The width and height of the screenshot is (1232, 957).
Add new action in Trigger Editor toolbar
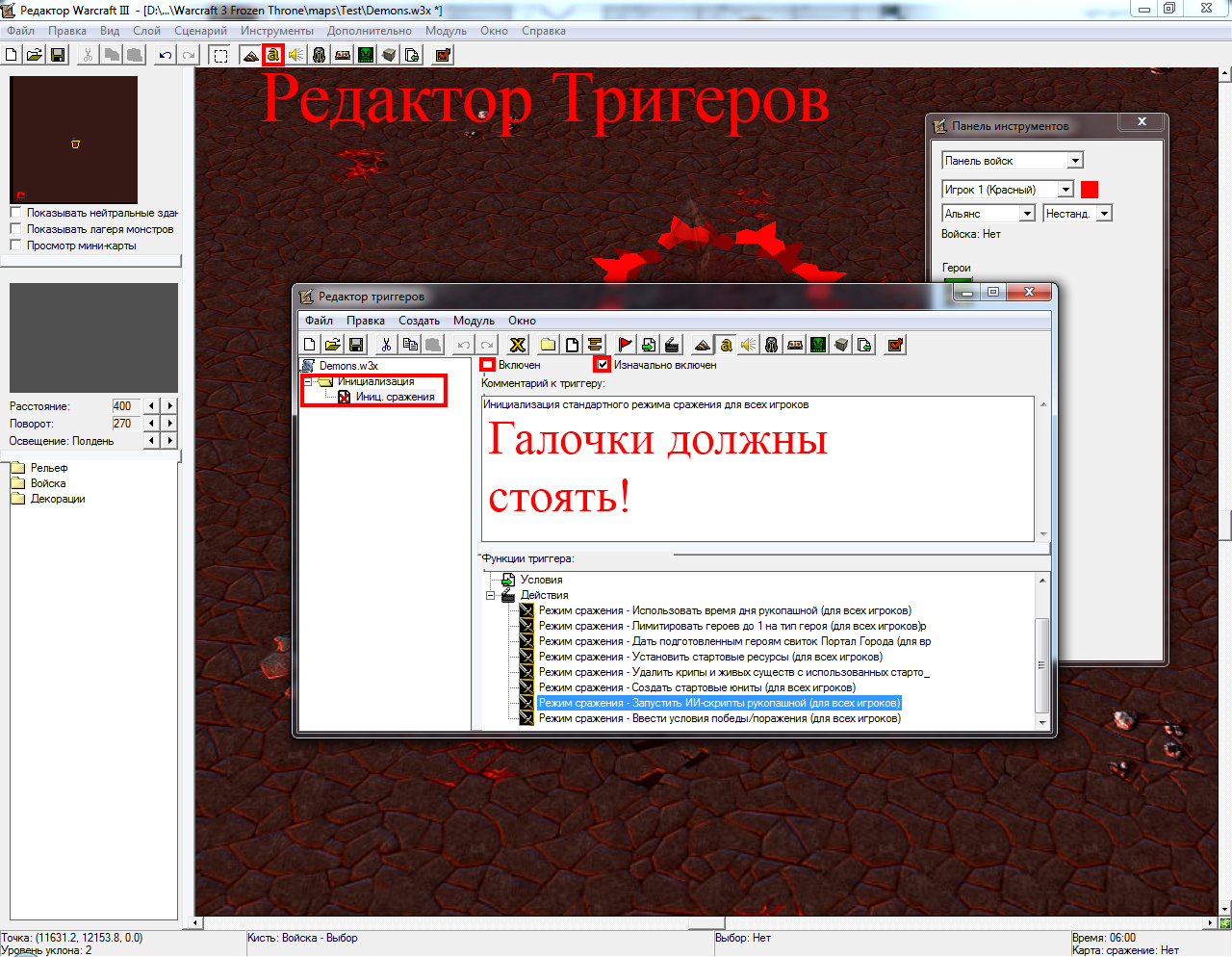pyautogui.click(x=672, y=345)
